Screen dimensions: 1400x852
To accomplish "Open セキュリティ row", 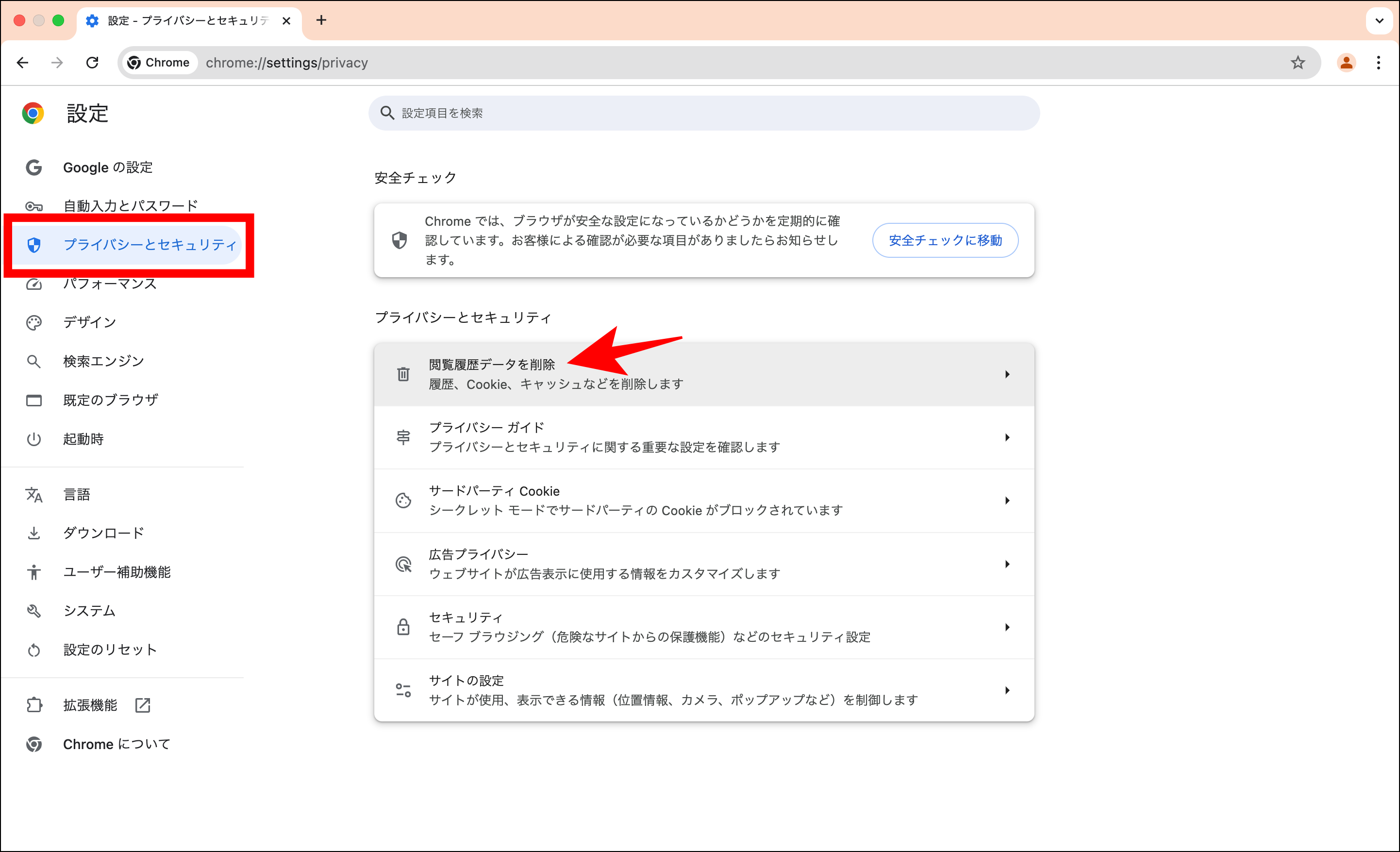I will click(x=704, y=627).
